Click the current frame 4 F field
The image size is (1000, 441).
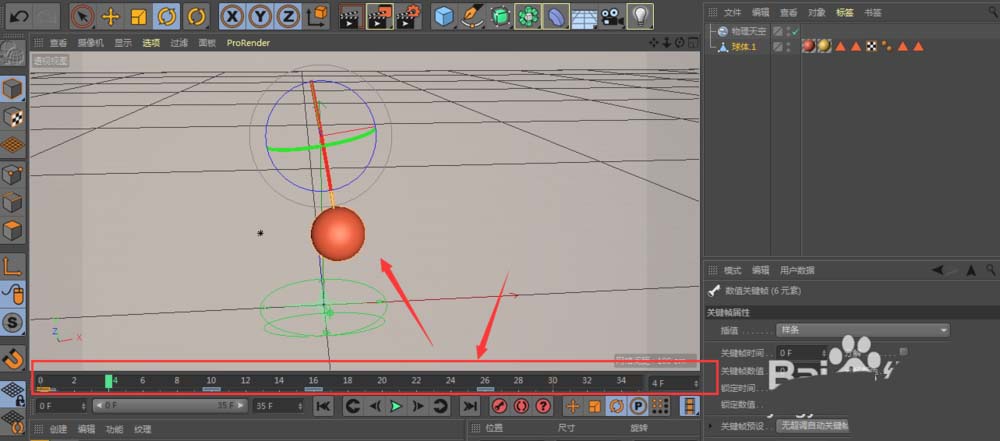point(673,382)
